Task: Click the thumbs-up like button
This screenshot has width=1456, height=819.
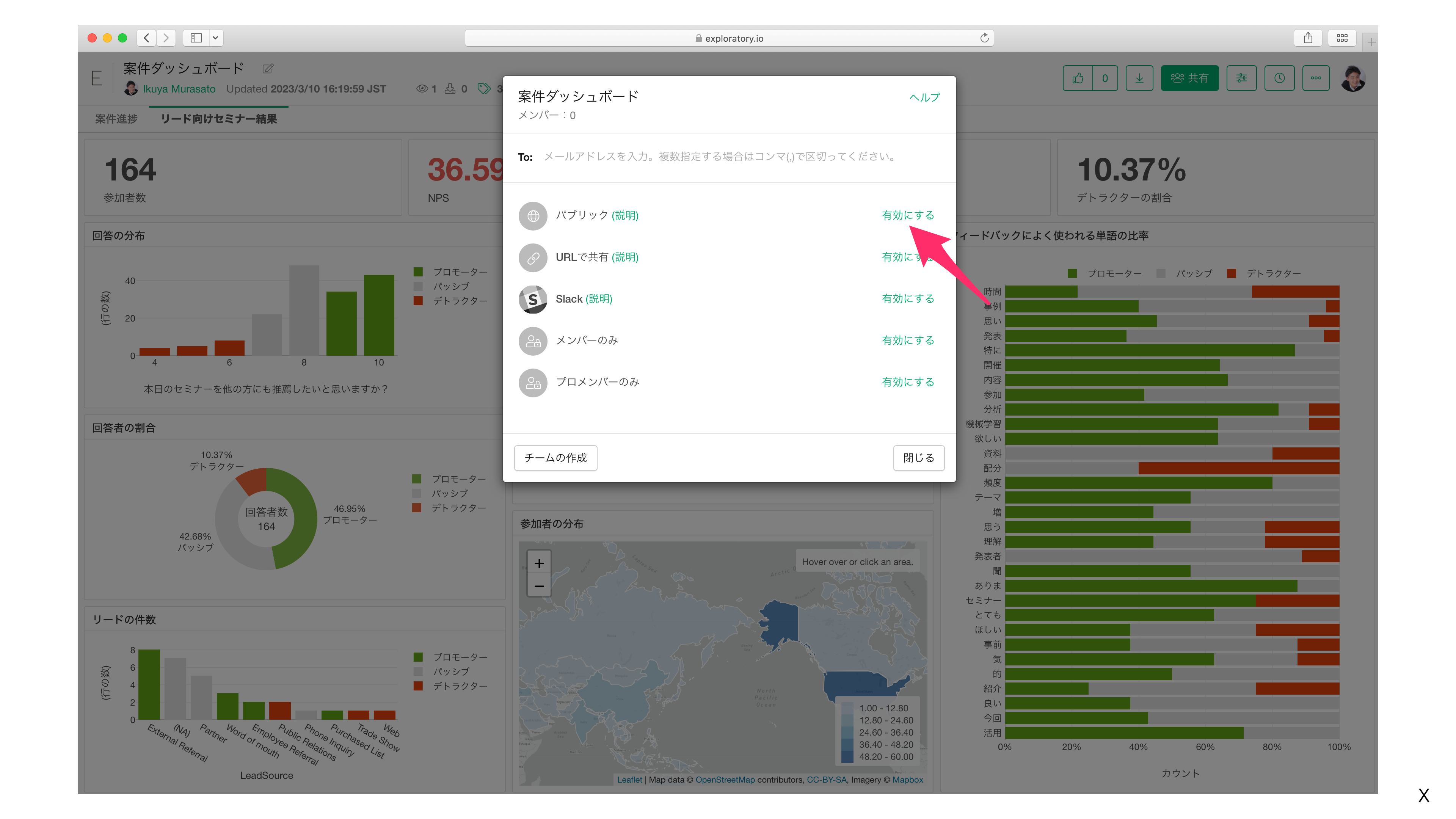Action: point(1078,78)
